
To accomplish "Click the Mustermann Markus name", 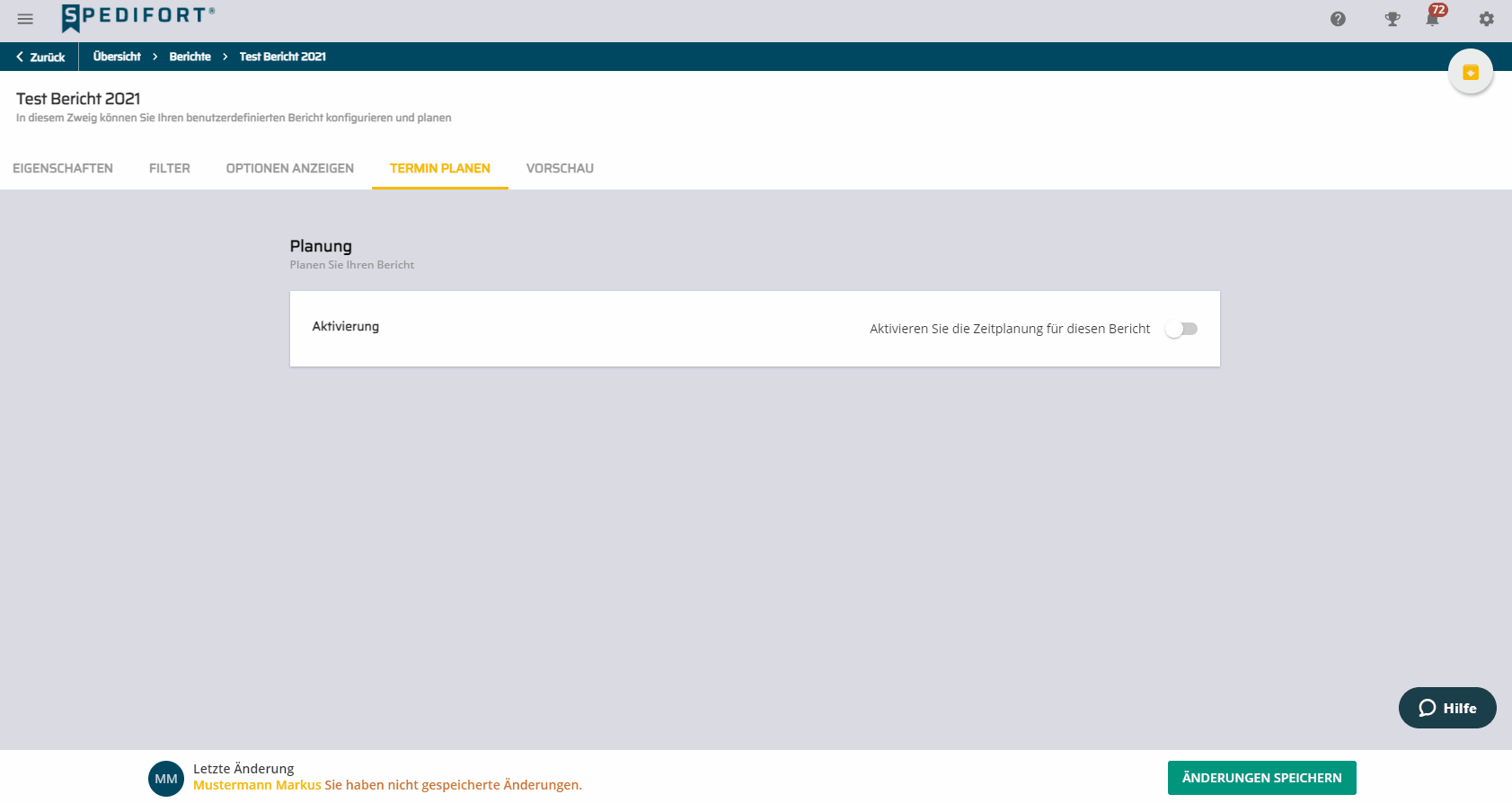I will coord(257,785).
